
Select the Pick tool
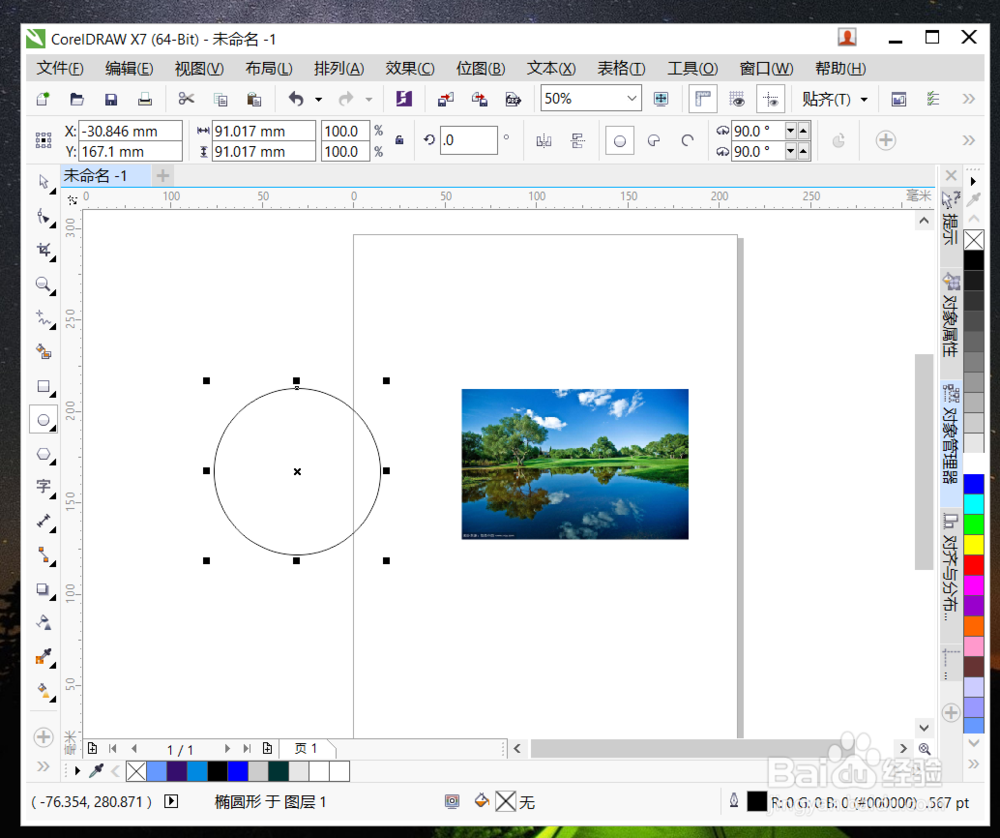tap(43, 183)
